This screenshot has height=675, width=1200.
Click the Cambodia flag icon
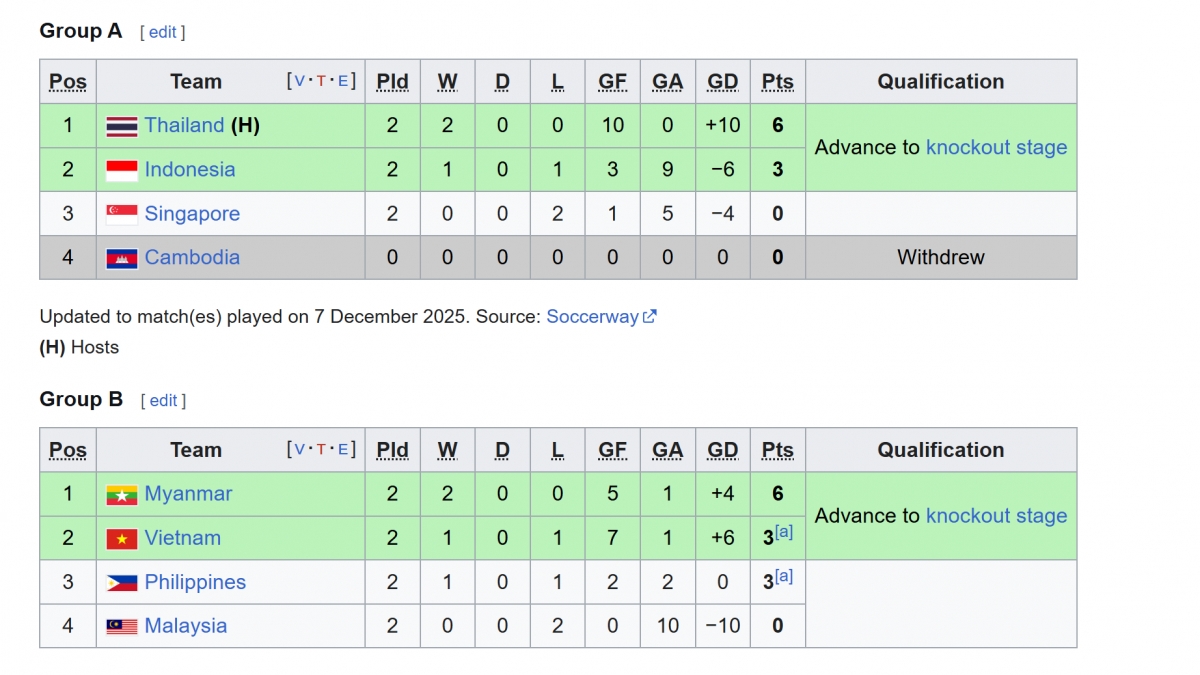[122, 258]
